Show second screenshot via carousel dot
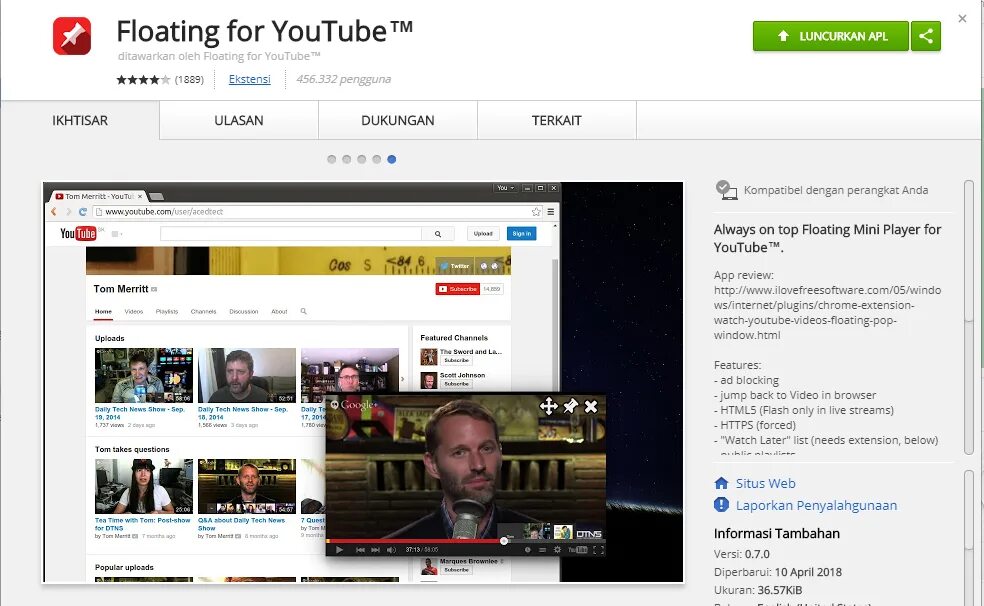 tap(346, 159)
